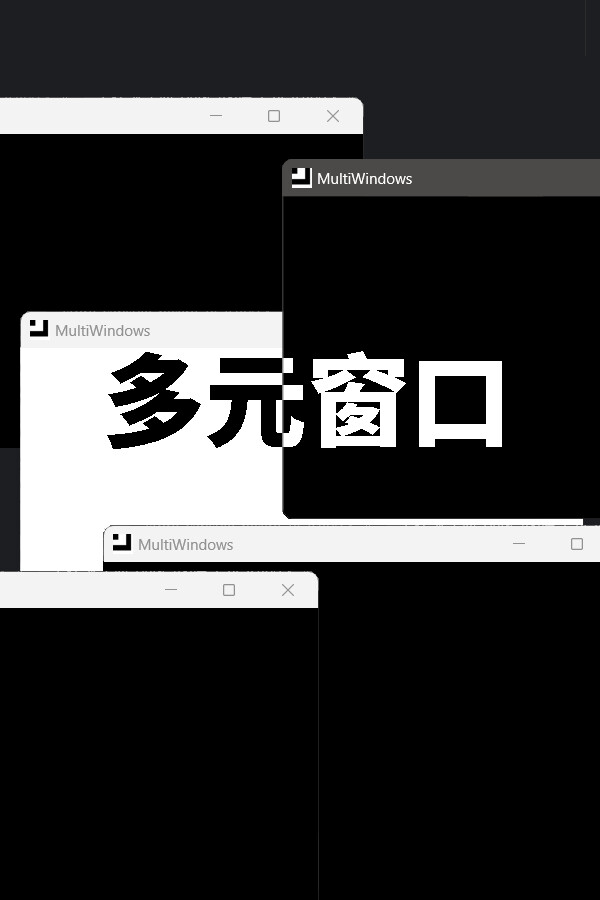Viewport: 600px width, 900px height.
Task: Maximize the MultiWindows window beneath the white one
Action: click(x=577, y=544)
